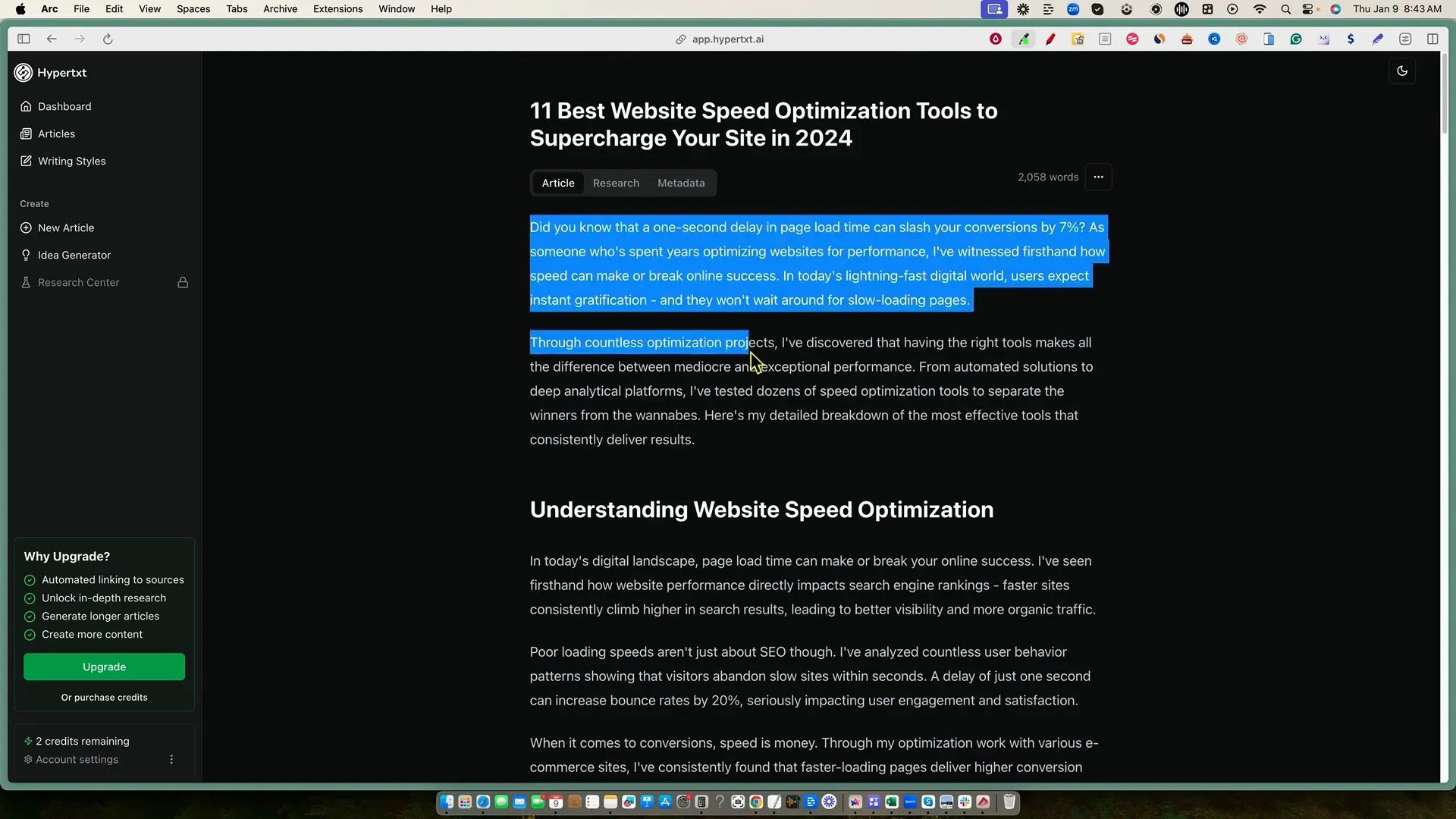Click the app.hypertxt.ai address bar

point(726,39)
